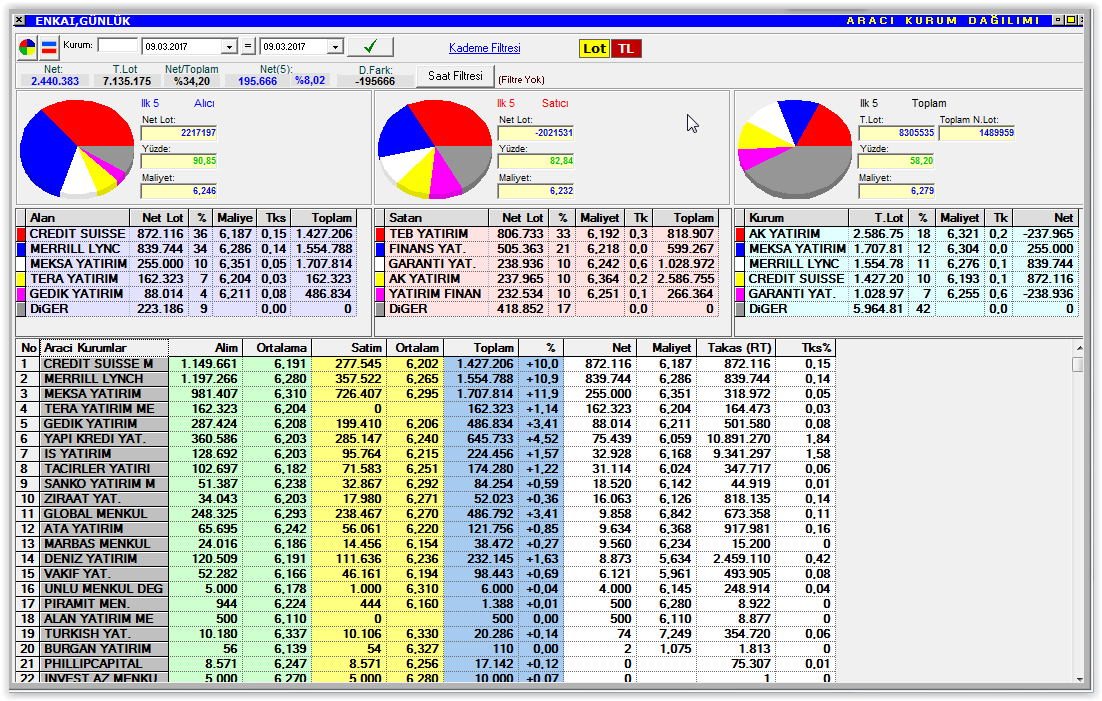This screenshot has width=1102, height=701.
Task: Click buyers Net Lot field 2217197
Action: pos(179,133)
